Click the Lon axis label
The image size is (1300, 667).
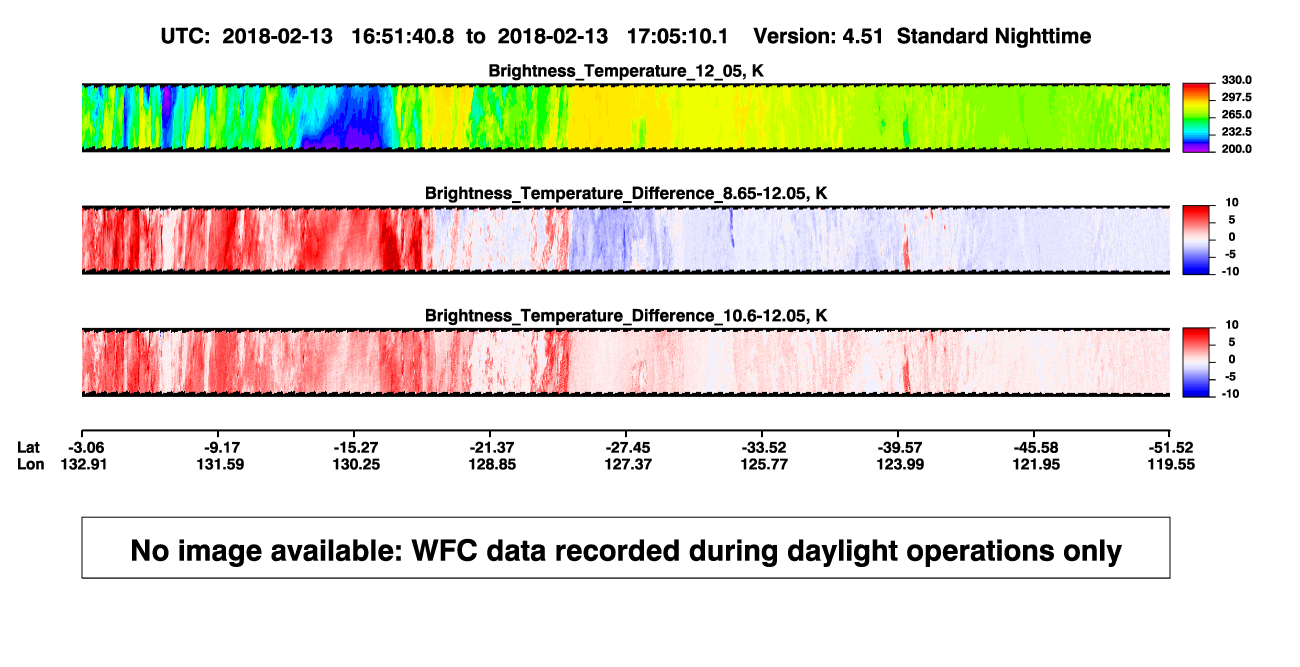pyautogui.click(x=29, y=464)
